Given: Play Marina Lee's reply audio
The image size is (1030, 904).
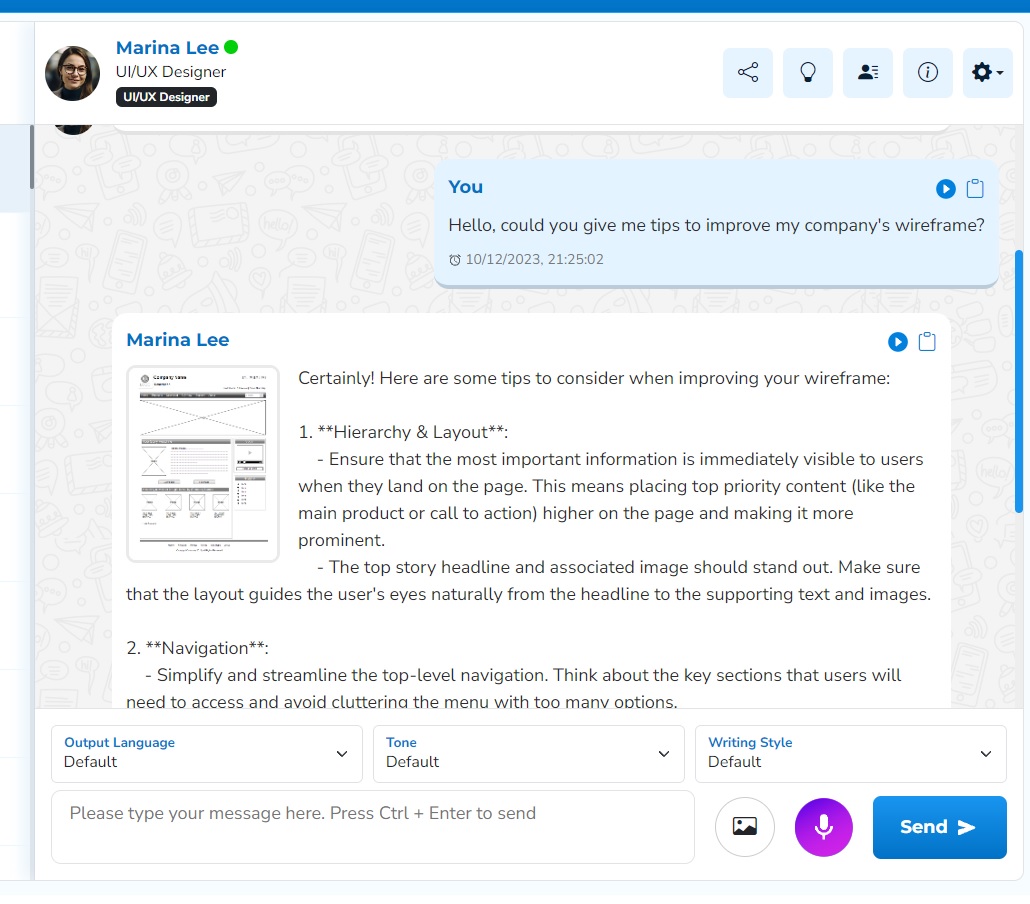Looking at the screenshot, I should (897, 342).
